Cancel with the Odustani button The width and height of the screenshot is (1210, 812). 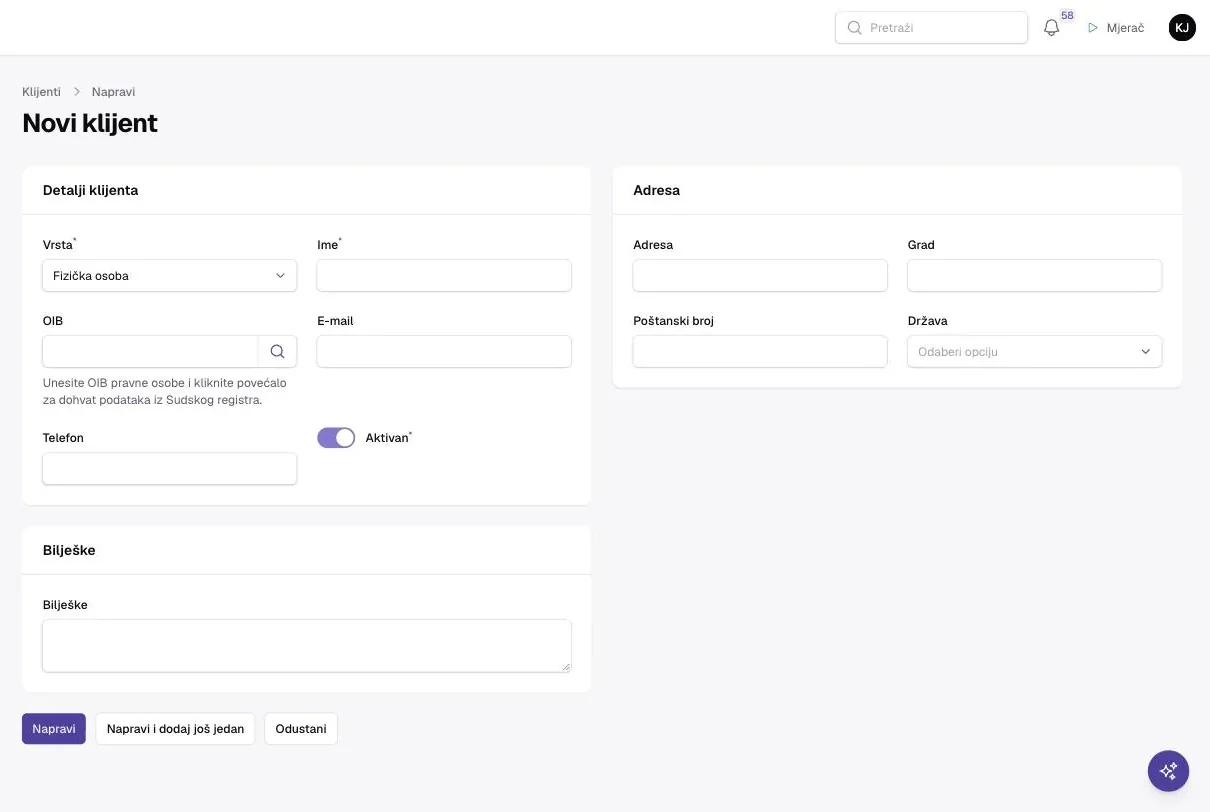click(301, 729)
